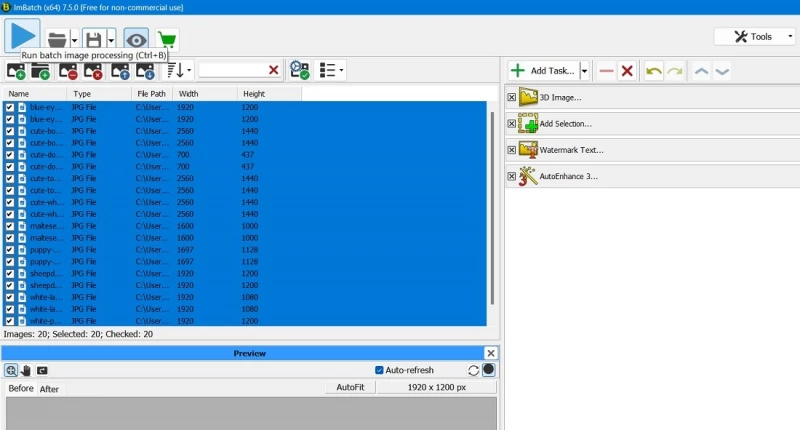The height and width of the screenshot is (430, 800).
Task: Click the add images icon
Action: [x=15, y=70]
